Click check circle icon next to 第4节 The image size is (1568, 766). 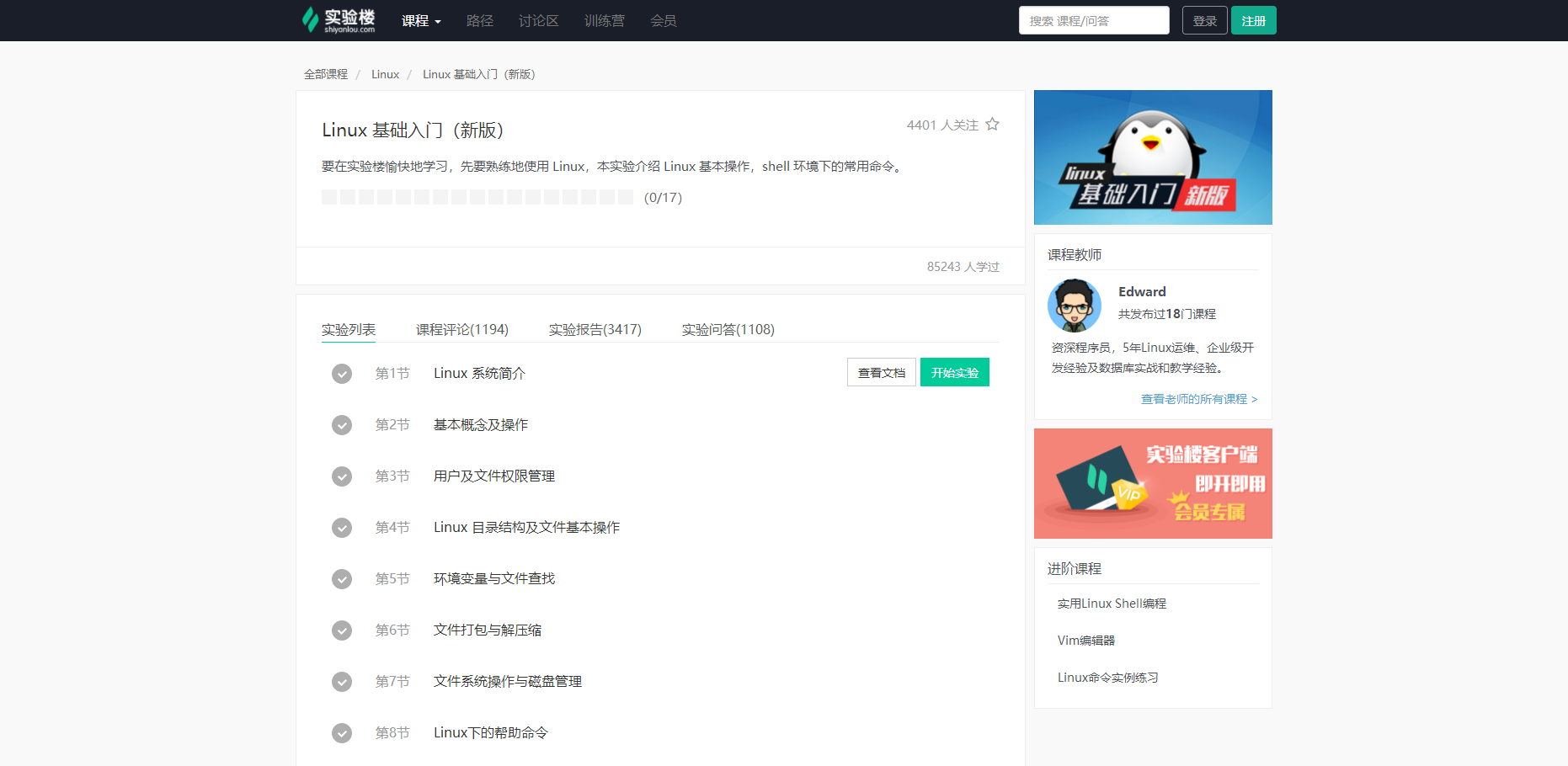(x=342, y=528)
